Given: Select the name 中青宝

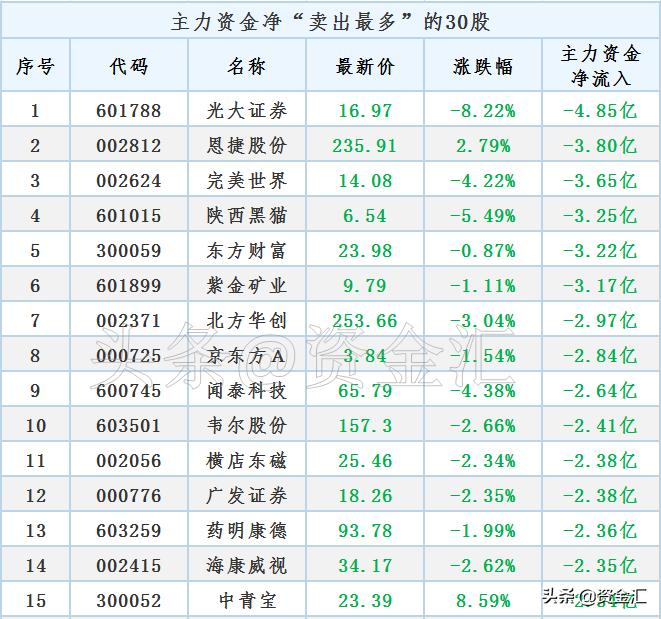Looking at the screenshot, I should tap(247, 601).
